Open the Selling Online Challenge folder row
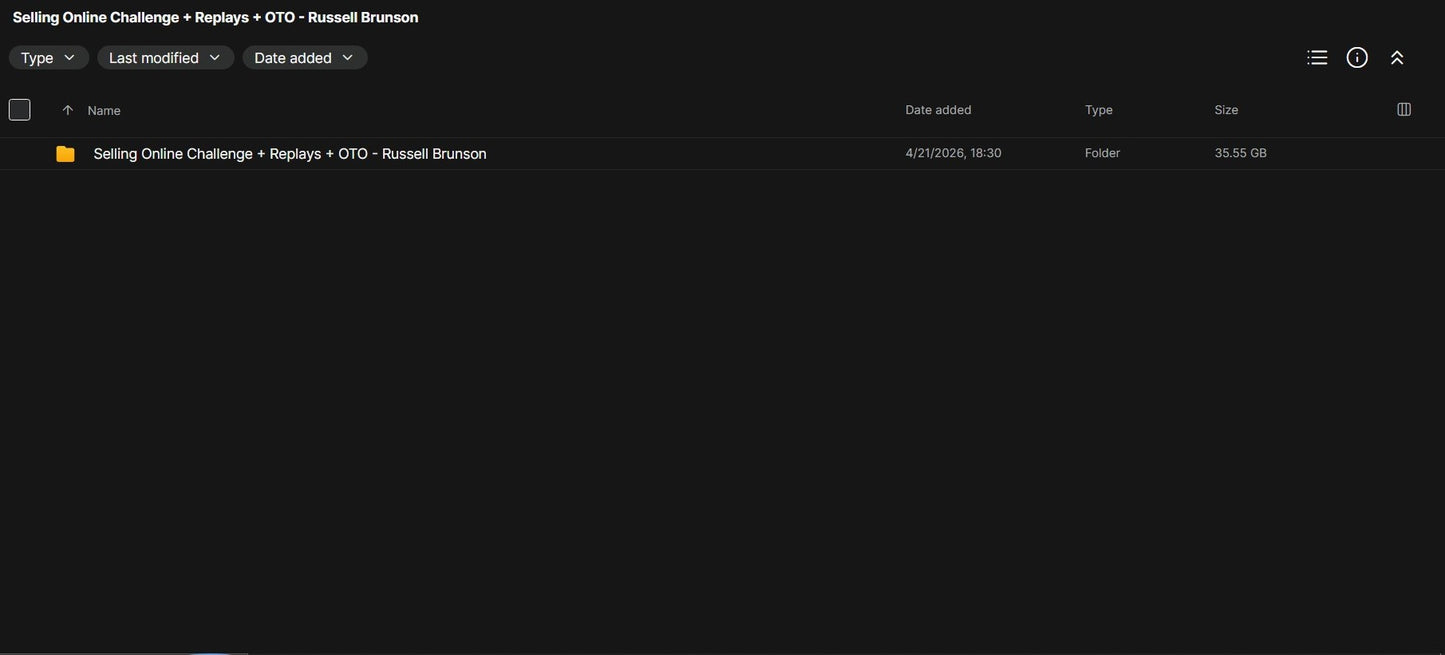This screenshot has width=1445, height=655. (722, 154)
